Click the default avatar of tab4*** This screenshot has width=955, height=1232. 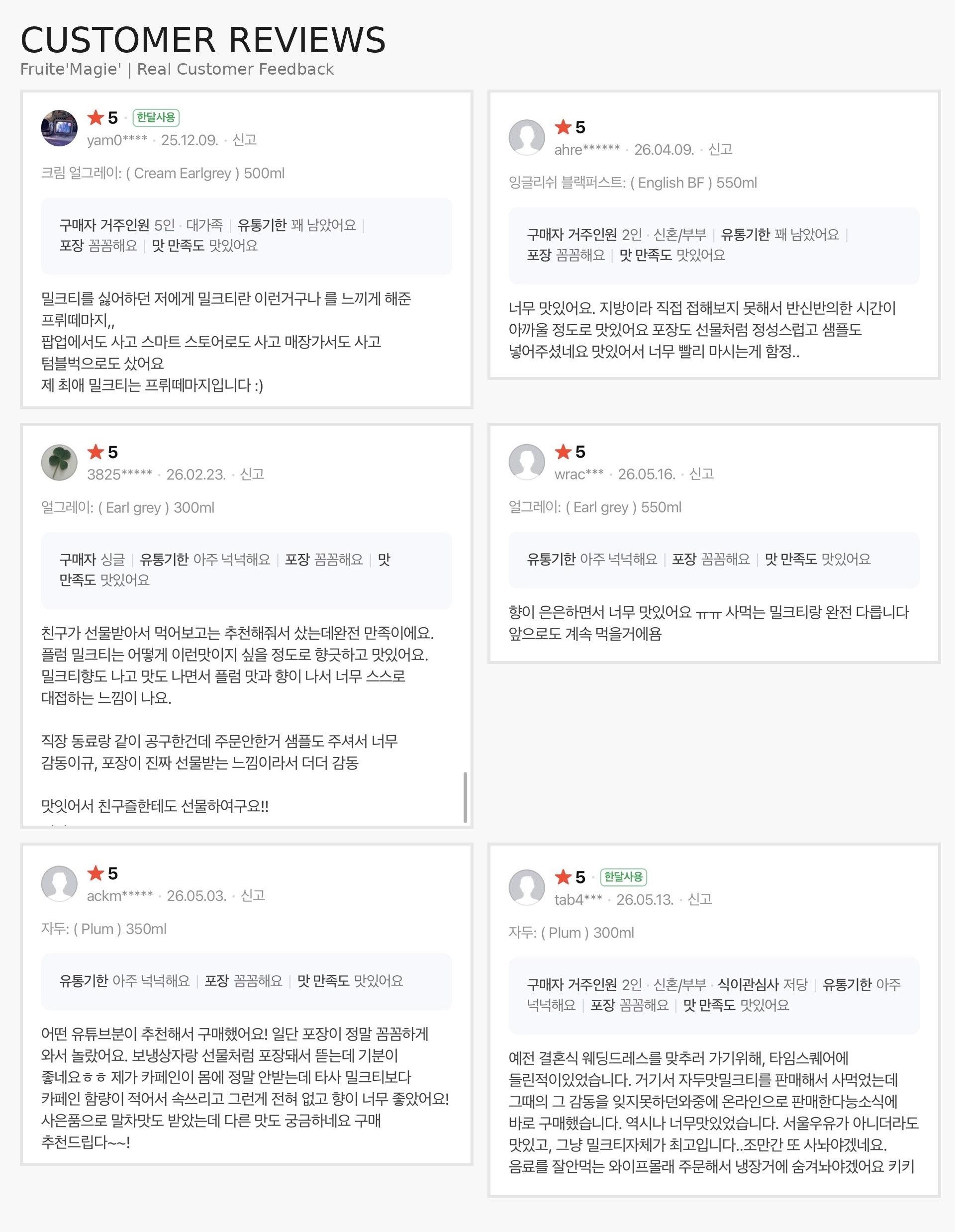coord(527,888)
